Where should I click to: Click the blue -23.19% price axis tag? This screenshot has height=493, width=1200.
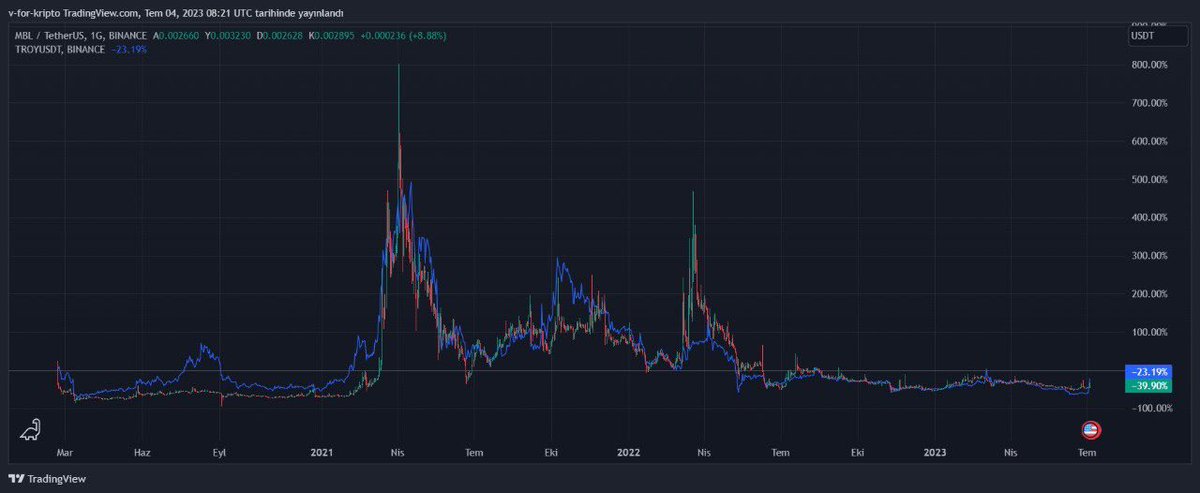(1148, 371)
